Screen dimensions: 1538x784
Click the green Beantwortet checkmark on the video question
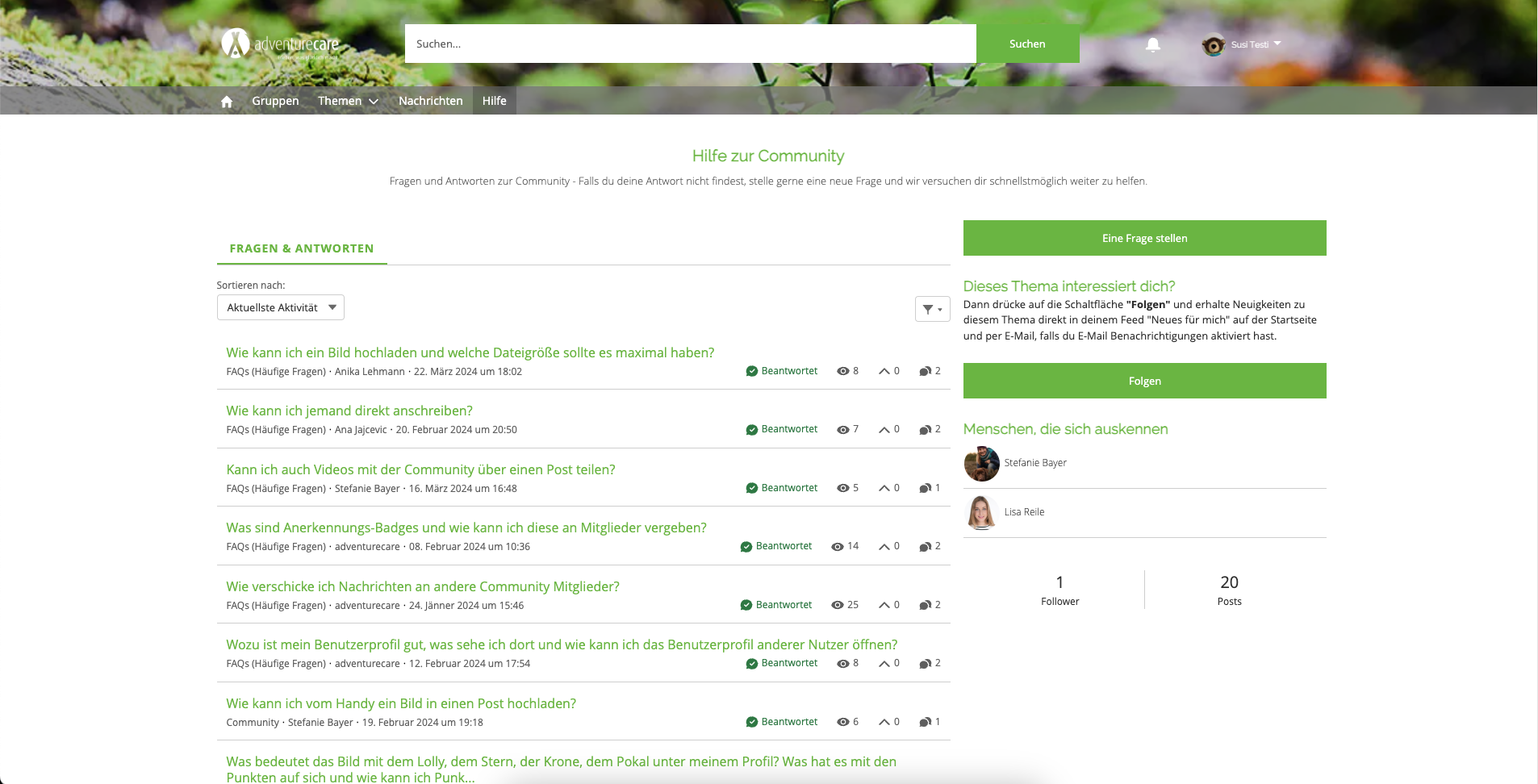point(751,488)
